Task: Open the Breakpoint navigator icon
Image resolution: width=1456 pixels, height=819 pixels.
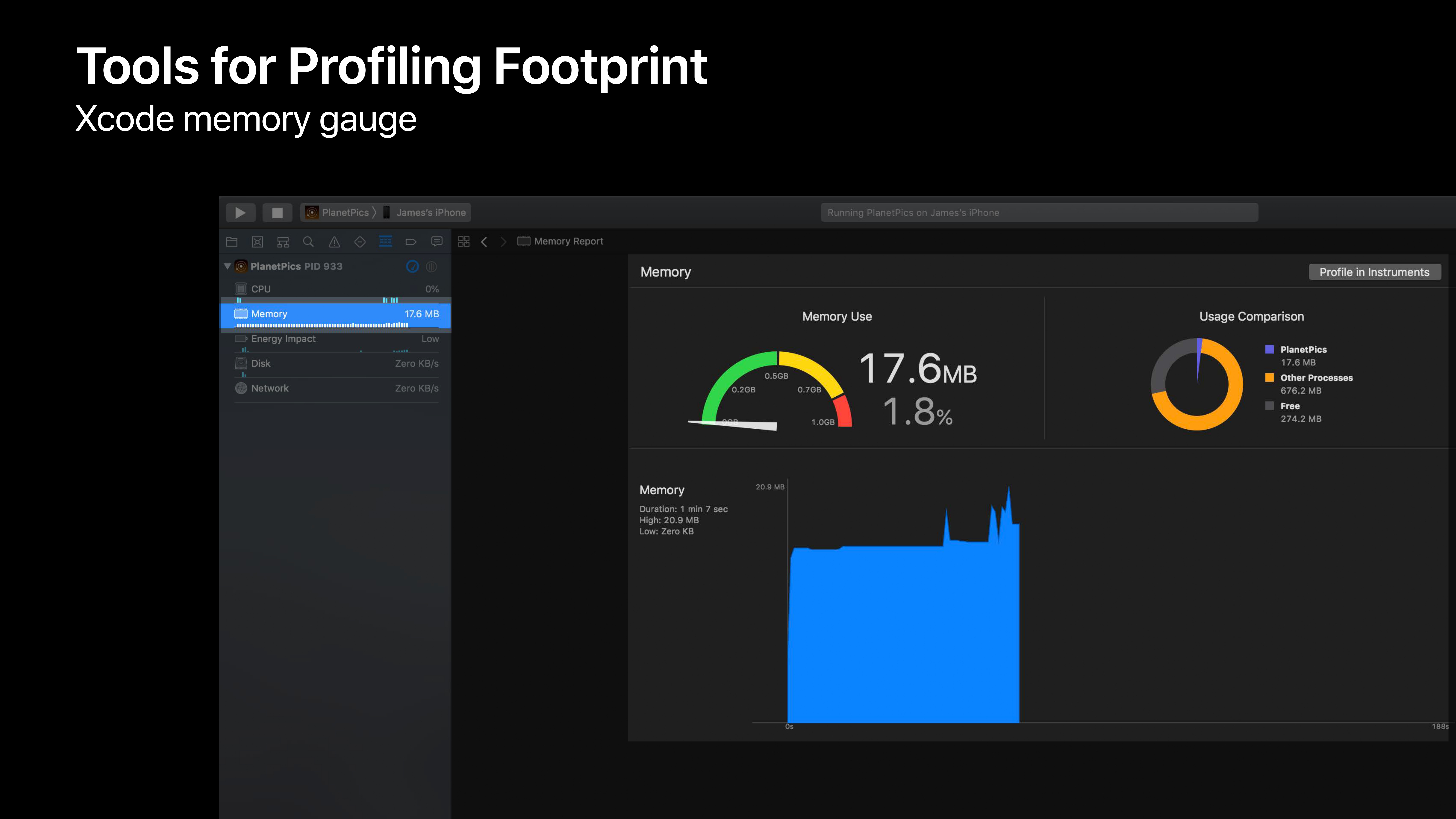Action: click(411, 242)
